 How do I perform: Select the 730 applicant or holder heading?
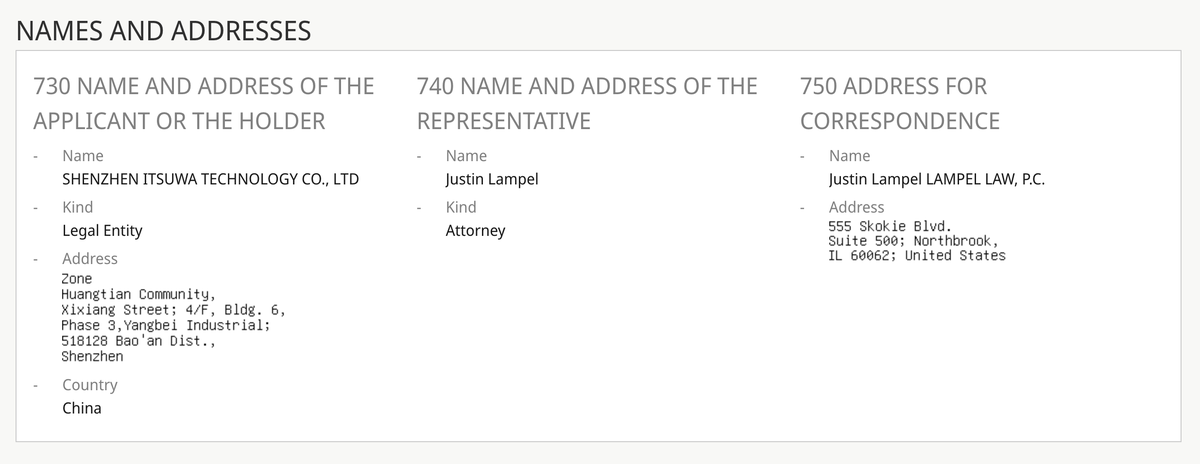(x=204, y=103)
